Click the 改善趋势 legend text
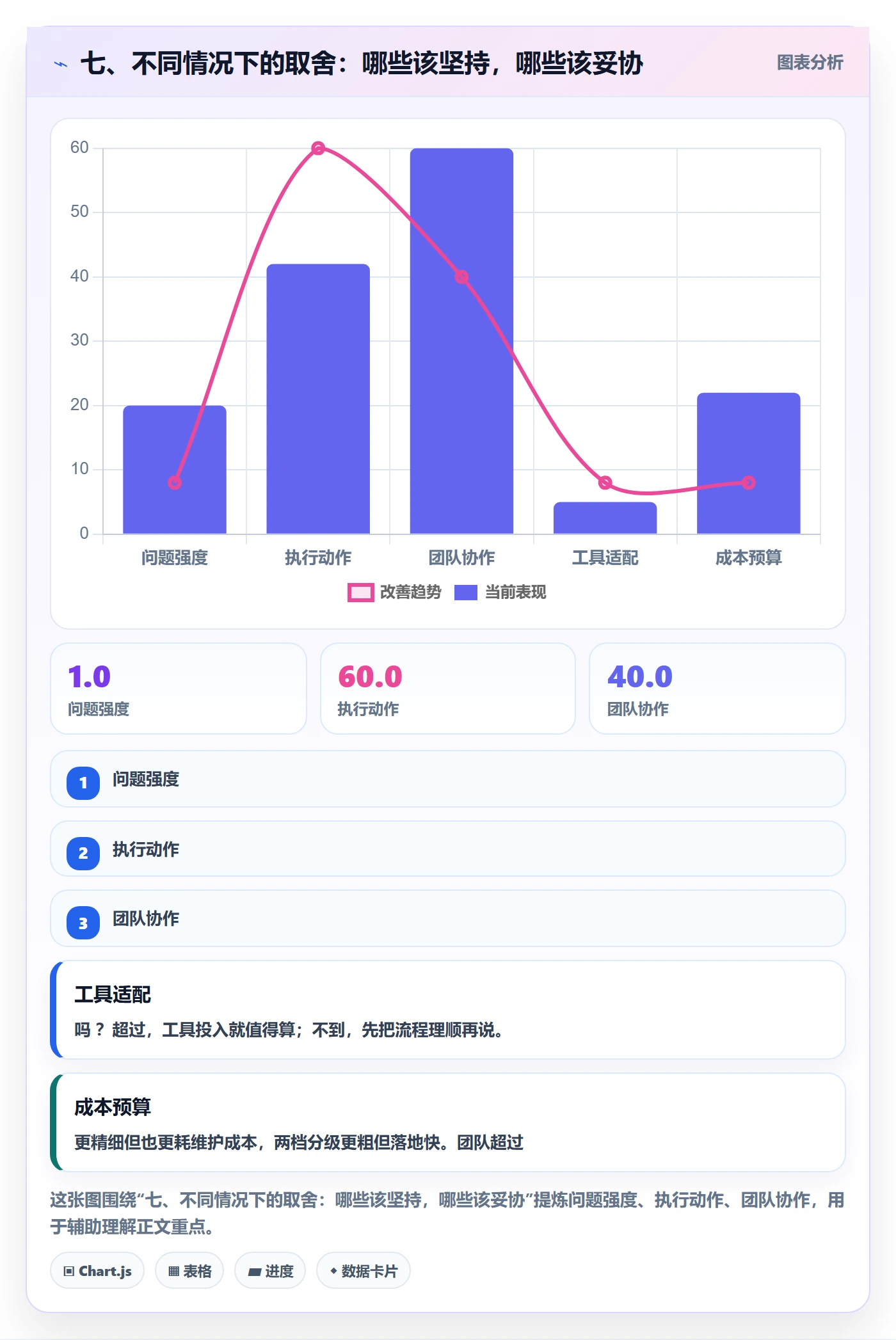The height and width of the screenshot is (1340, 896). [411, 593]
